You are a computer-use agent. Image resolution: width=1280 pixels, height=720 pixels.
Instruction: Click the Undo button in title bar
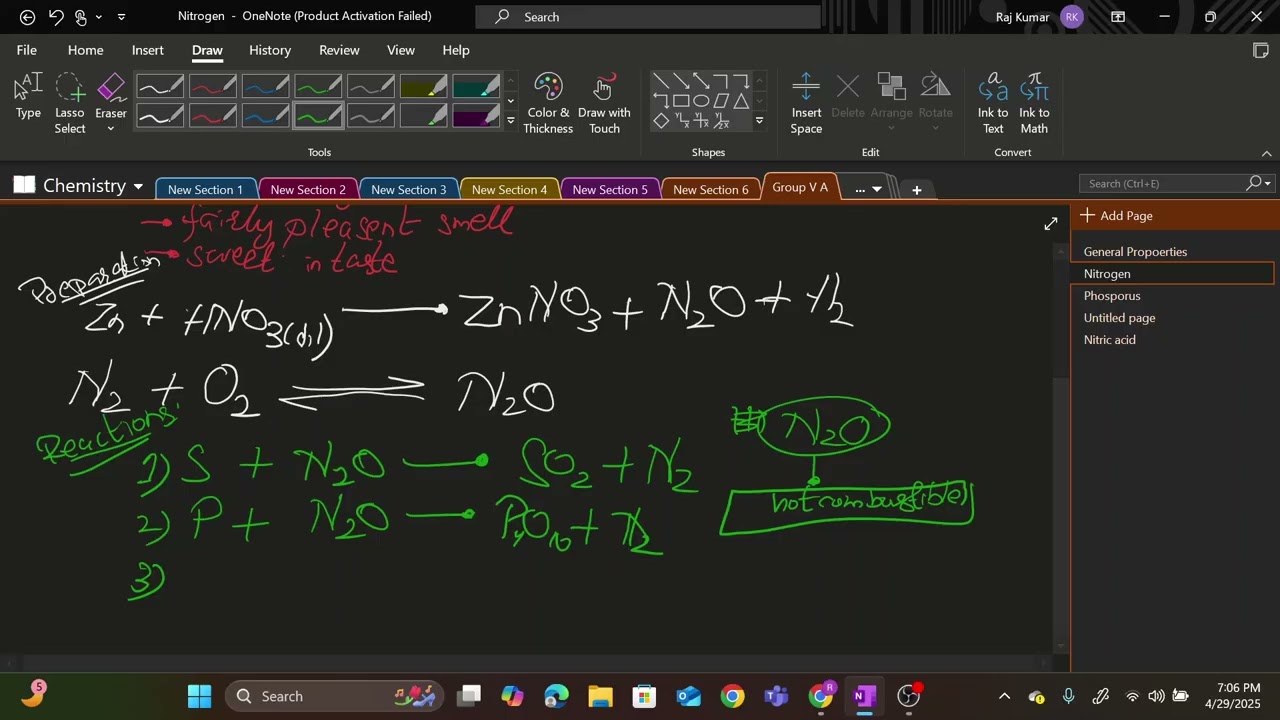56,17
